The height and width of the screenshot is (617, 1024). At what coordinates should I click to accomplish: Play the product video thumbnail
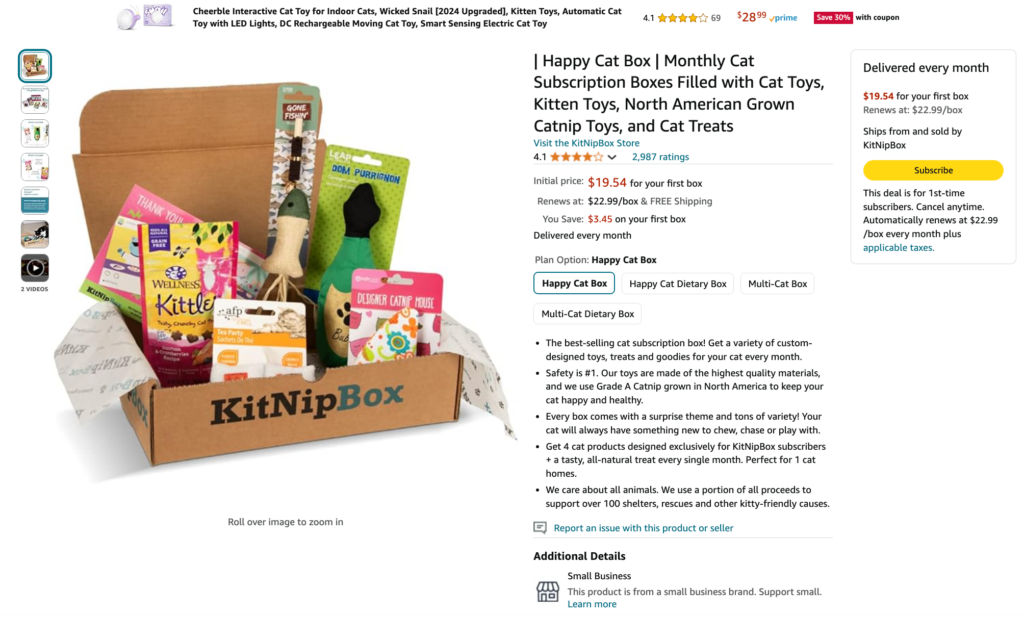pyautogui.click(x=35, y=268)
